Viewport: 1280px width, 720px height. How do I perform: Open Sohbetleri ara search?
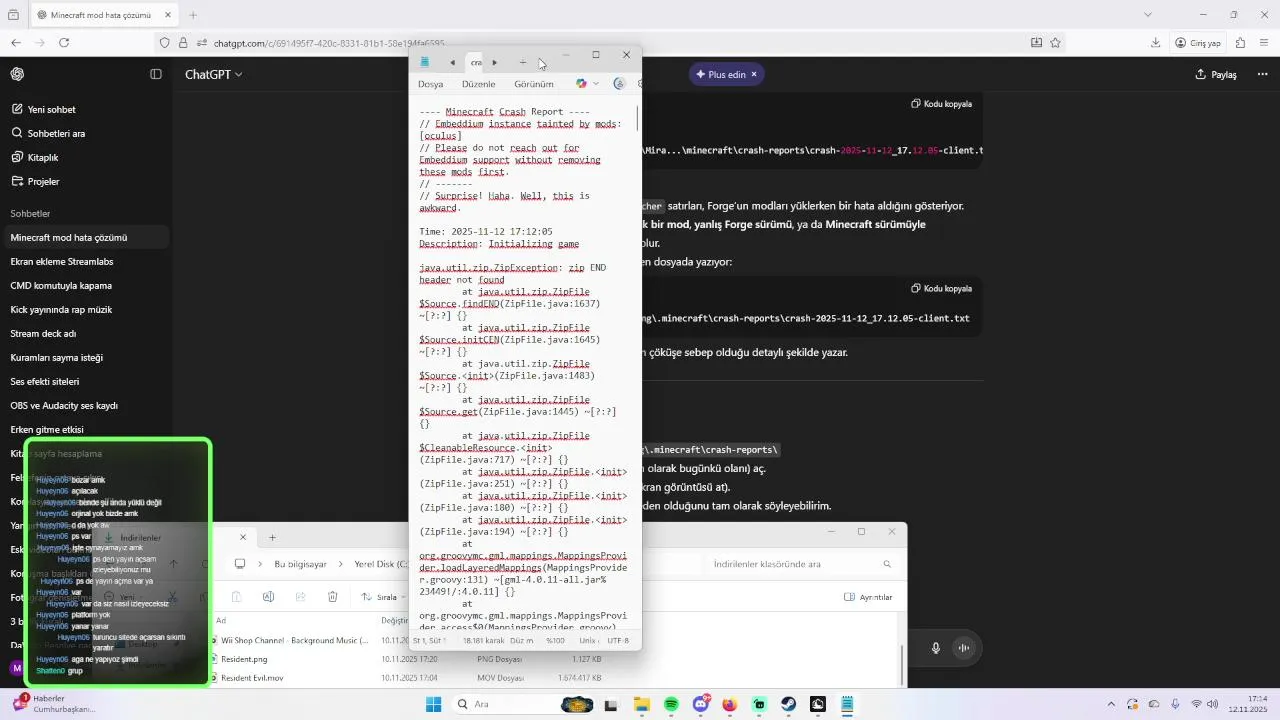tap(48, 134)
